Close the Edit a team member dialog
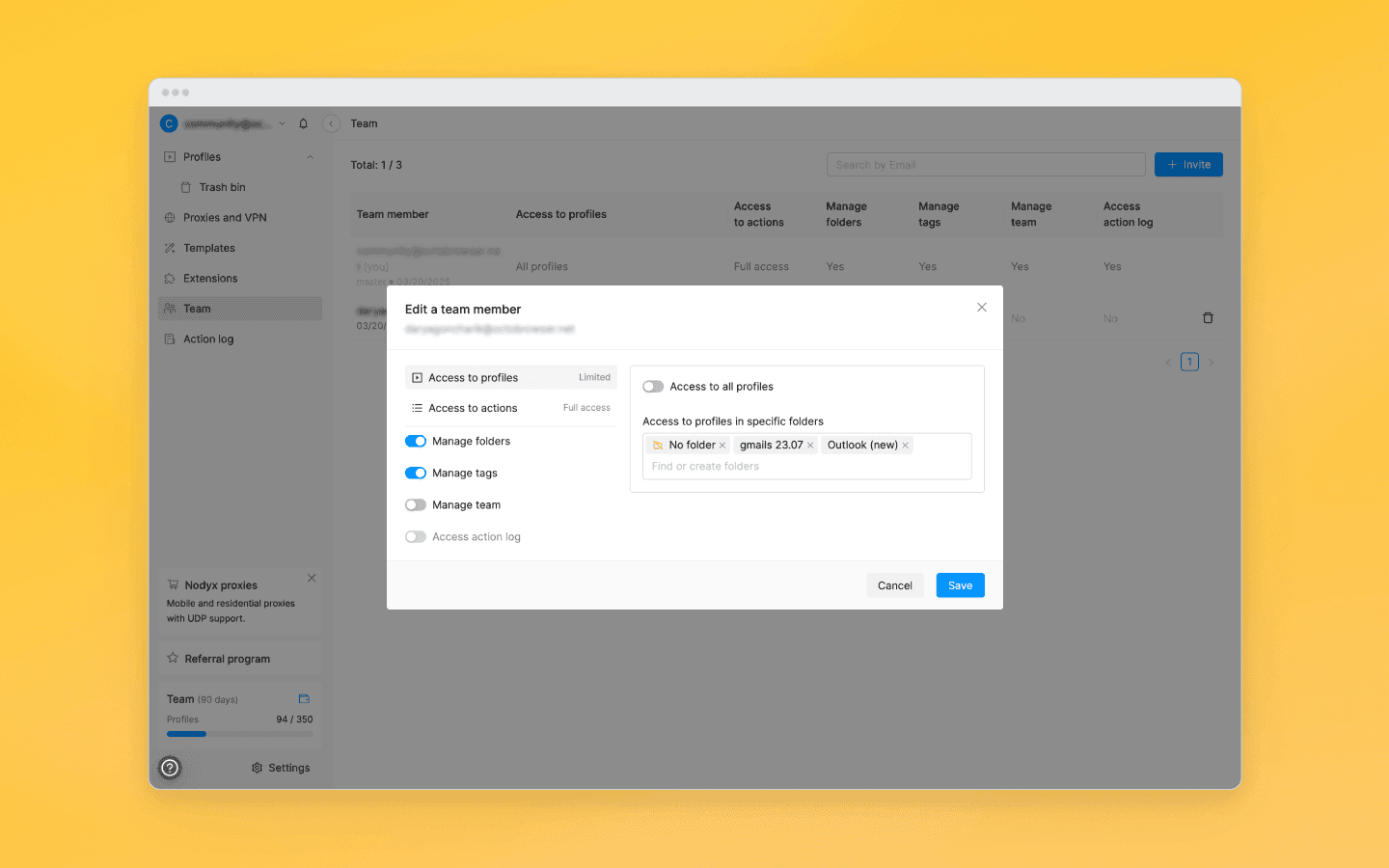Screen dimensions: 1389x868 982,308
